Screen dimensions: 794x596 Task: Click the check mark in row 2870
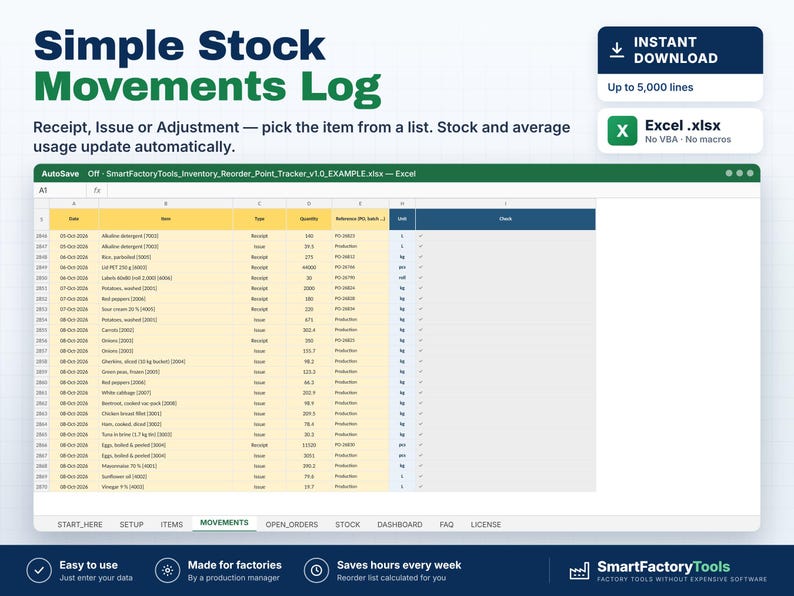pos(421,487)
